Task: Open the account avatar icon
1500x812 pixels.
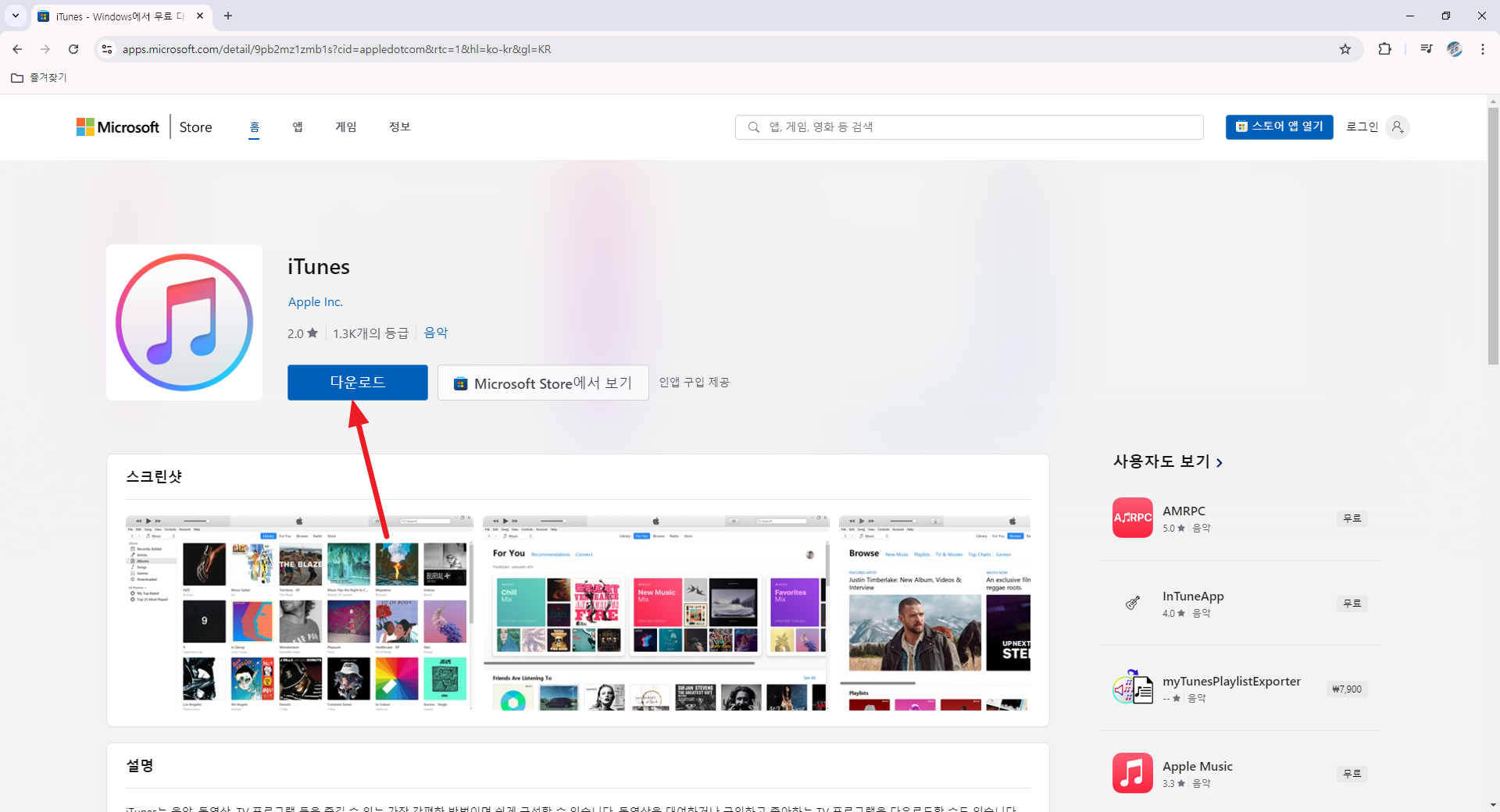Action: 1398,127
